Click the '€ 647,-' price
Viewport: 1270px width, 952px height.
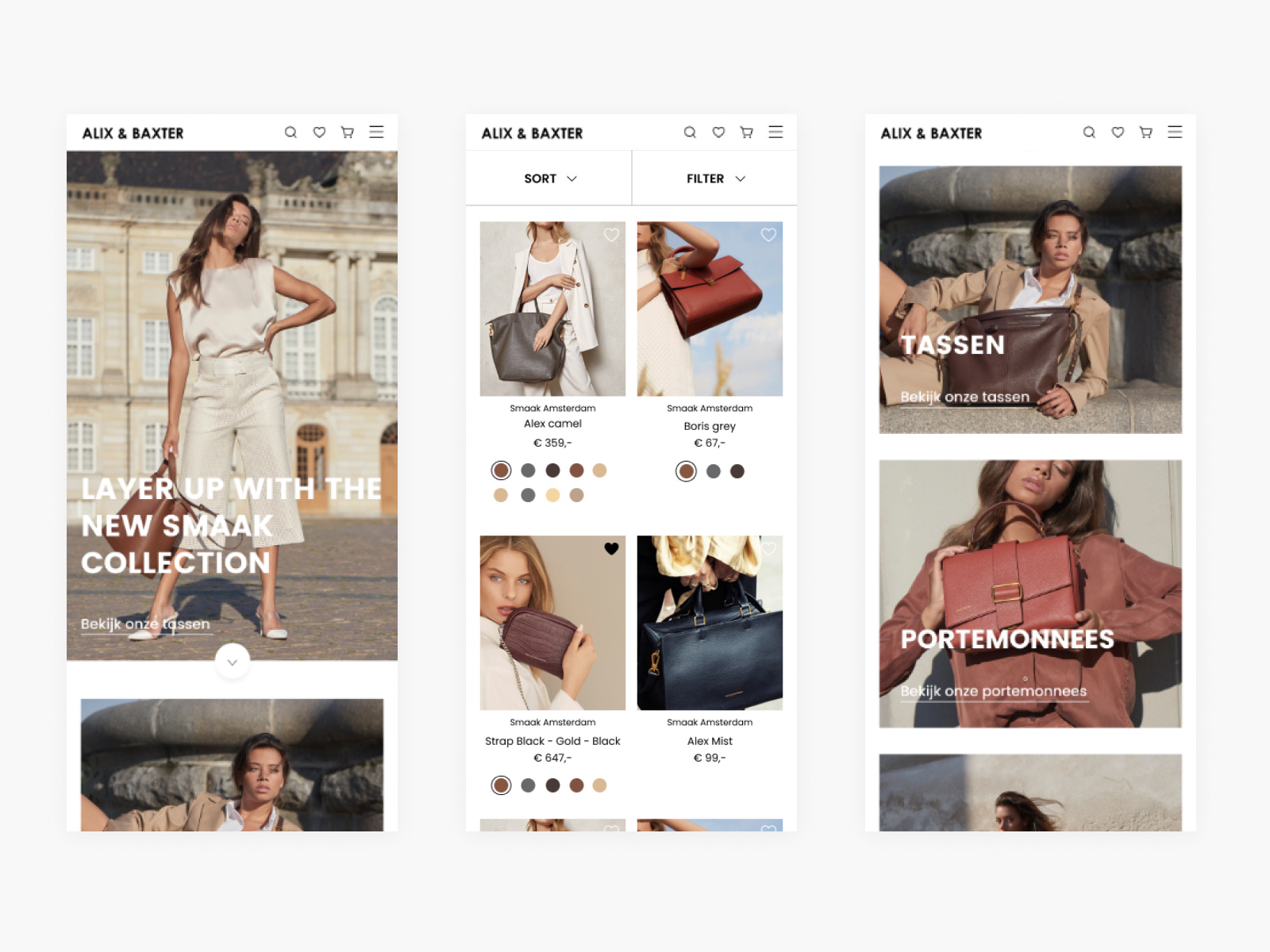pos(552,758)
